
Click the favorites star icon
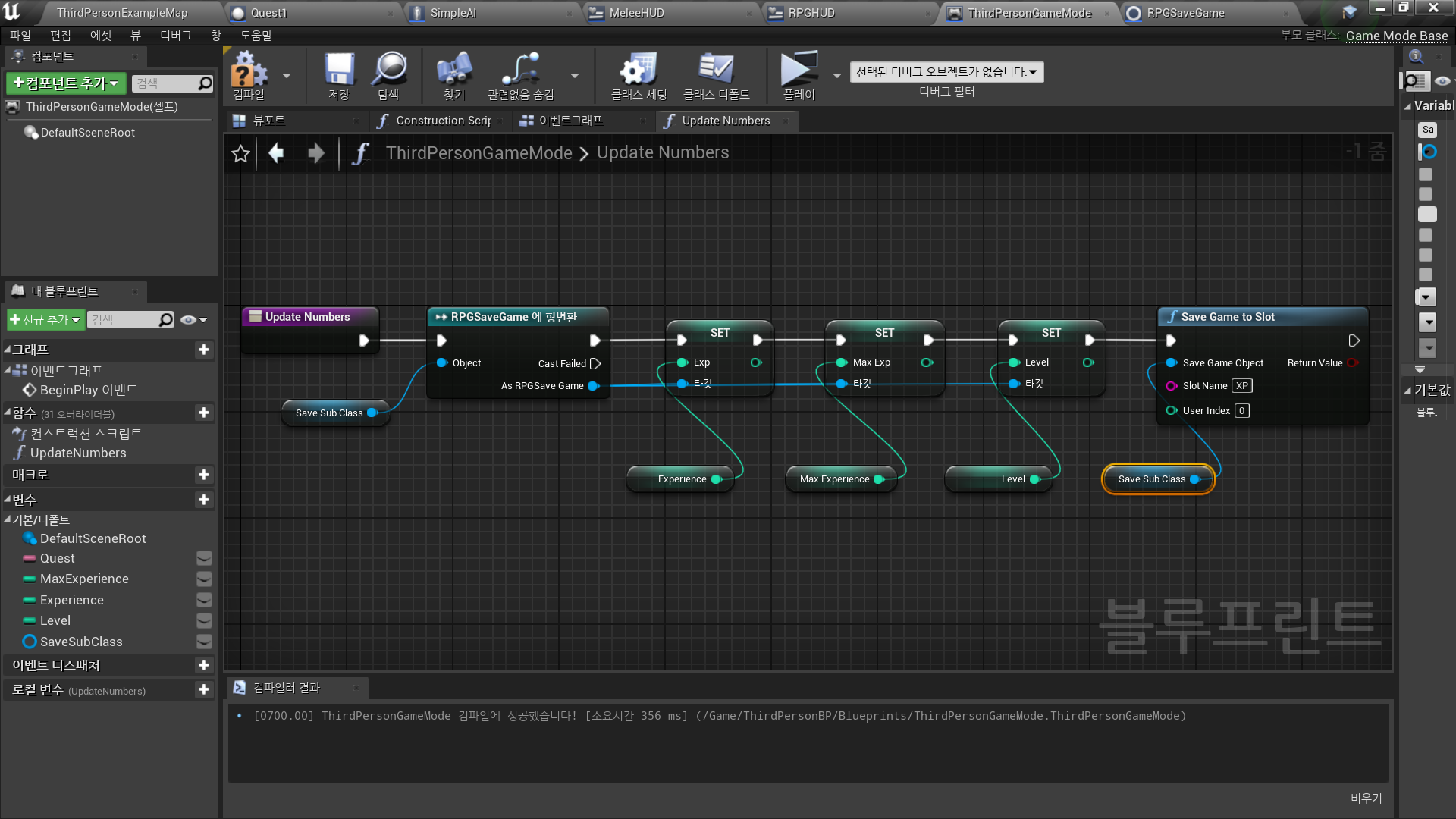tap(240, 154)
